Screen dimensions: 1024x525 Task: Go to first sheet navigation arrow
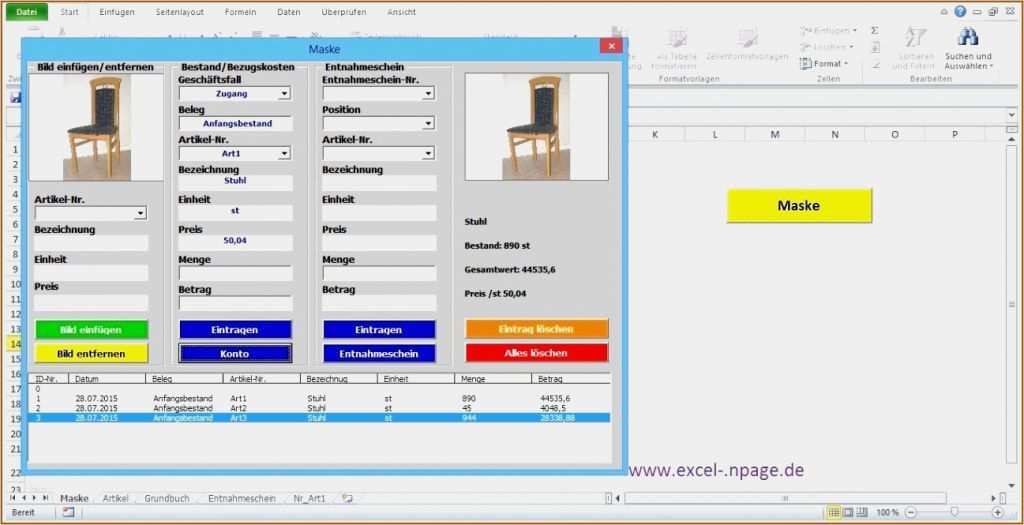click(12, 498)
